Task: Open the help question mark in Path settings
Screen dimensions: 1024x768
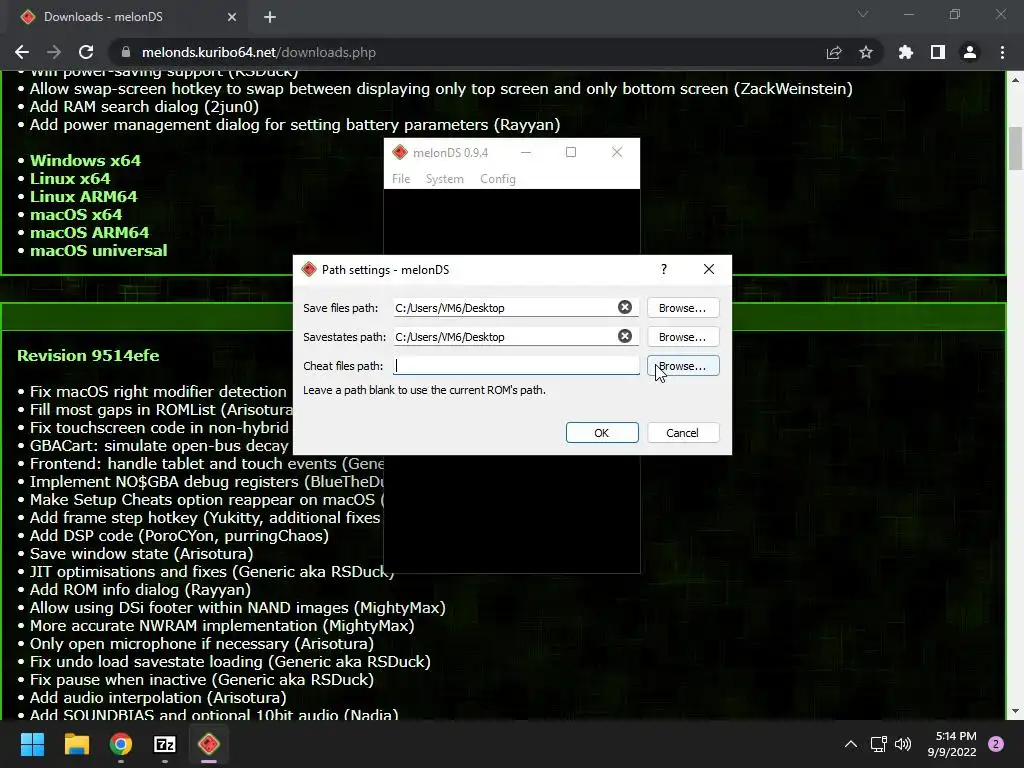Action: (664, 269)
